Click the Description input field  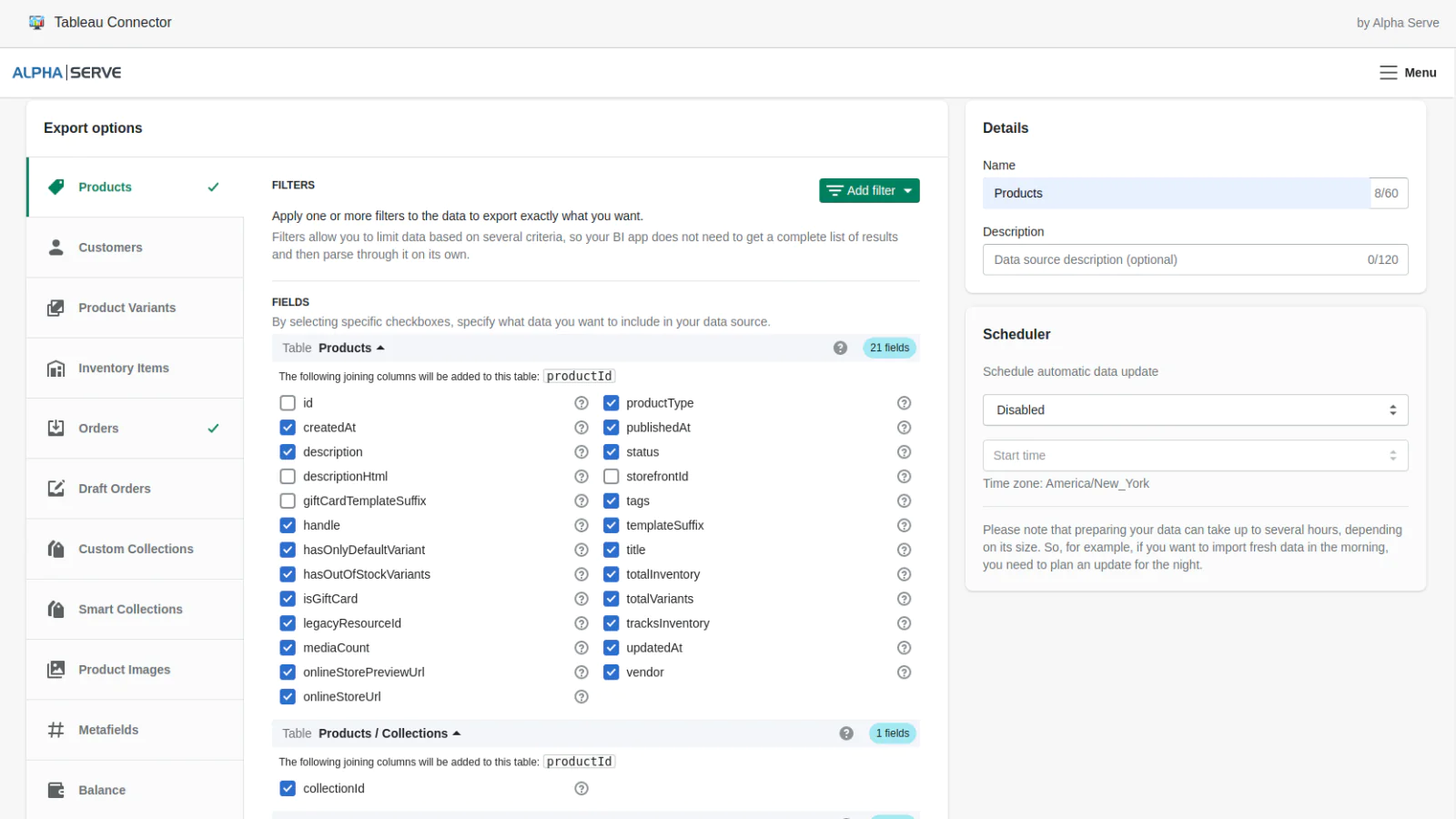[x=1195, y=259]
